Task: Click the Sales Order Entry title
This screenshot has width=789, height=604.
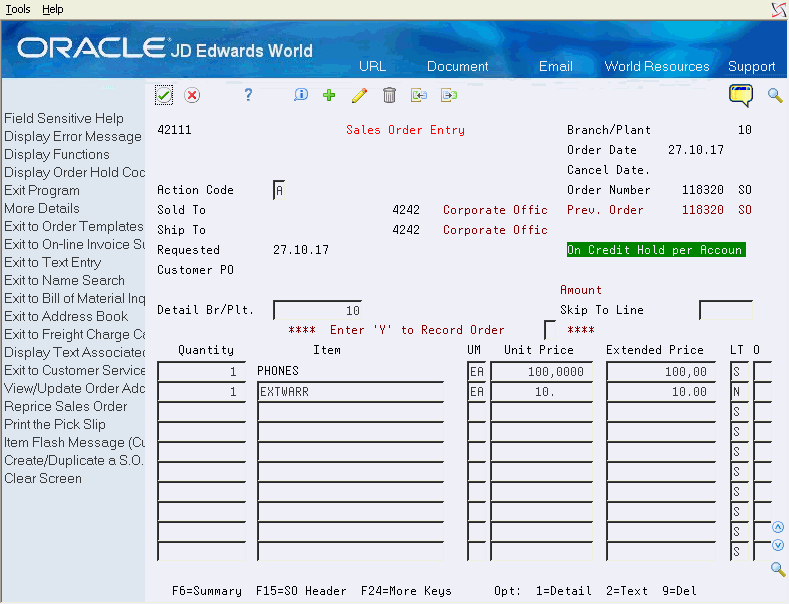Action: point(405,130)
